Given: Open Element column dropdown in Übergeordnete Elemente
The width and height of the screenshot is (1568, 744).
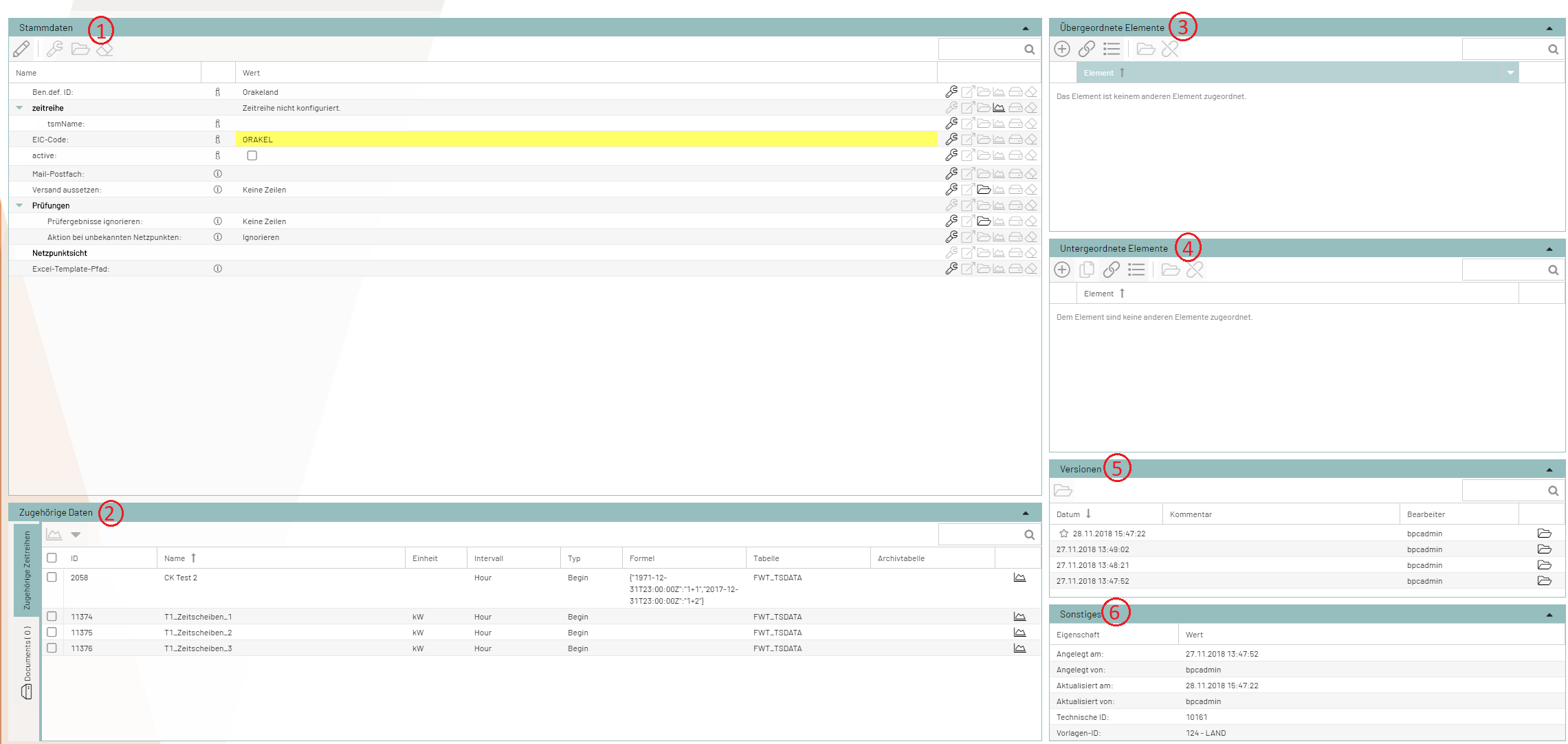Looking at the screenshot, I should [x=1510, y=73].
